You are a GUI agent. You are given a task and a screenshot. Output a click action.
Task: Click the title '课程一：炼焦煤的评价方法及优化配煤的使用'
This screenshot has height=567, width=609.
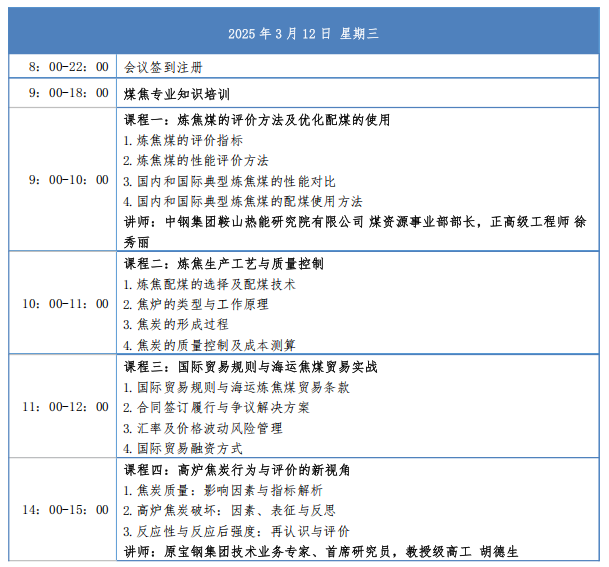257,120
